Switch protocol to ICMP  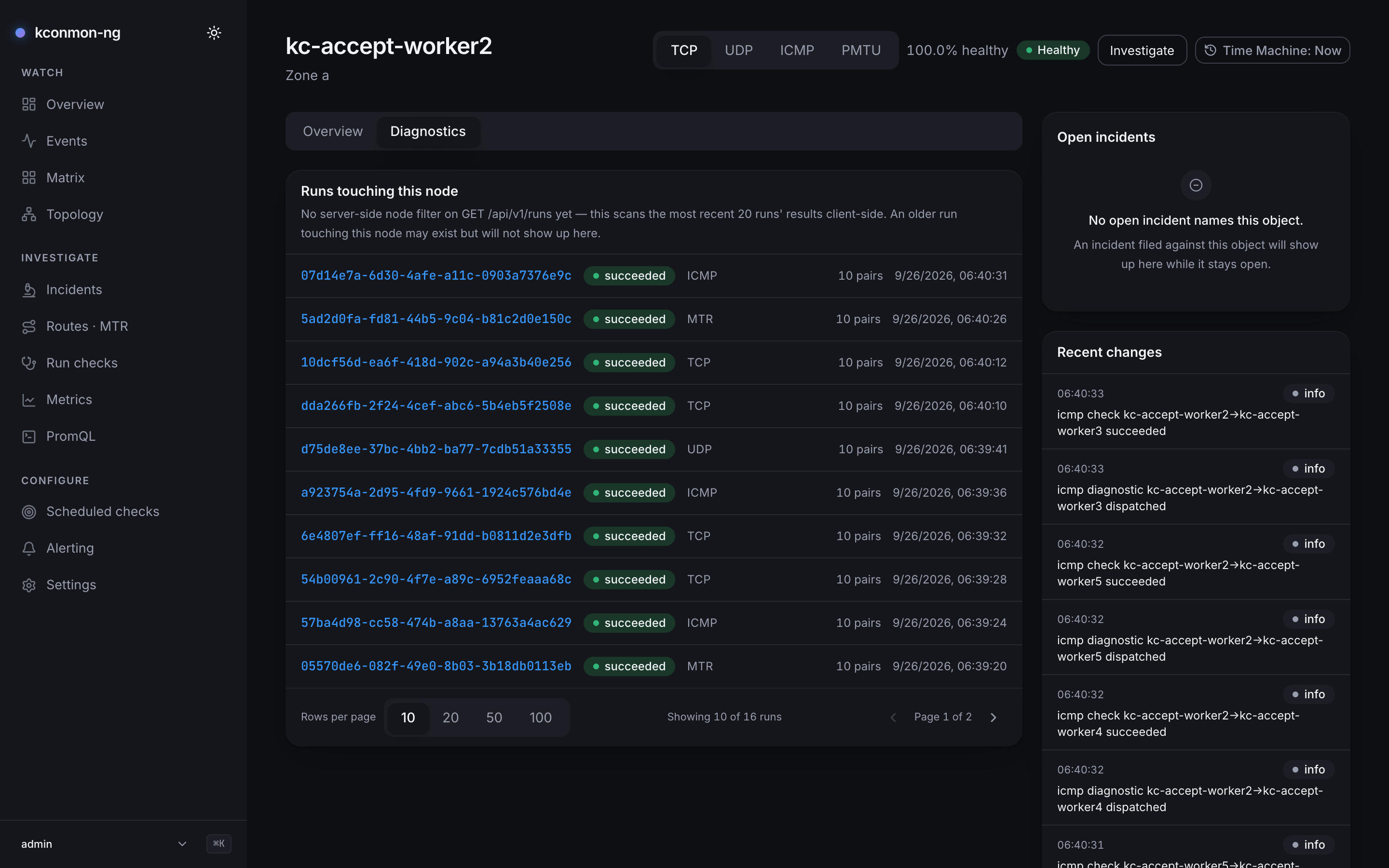tap(797, 50)
